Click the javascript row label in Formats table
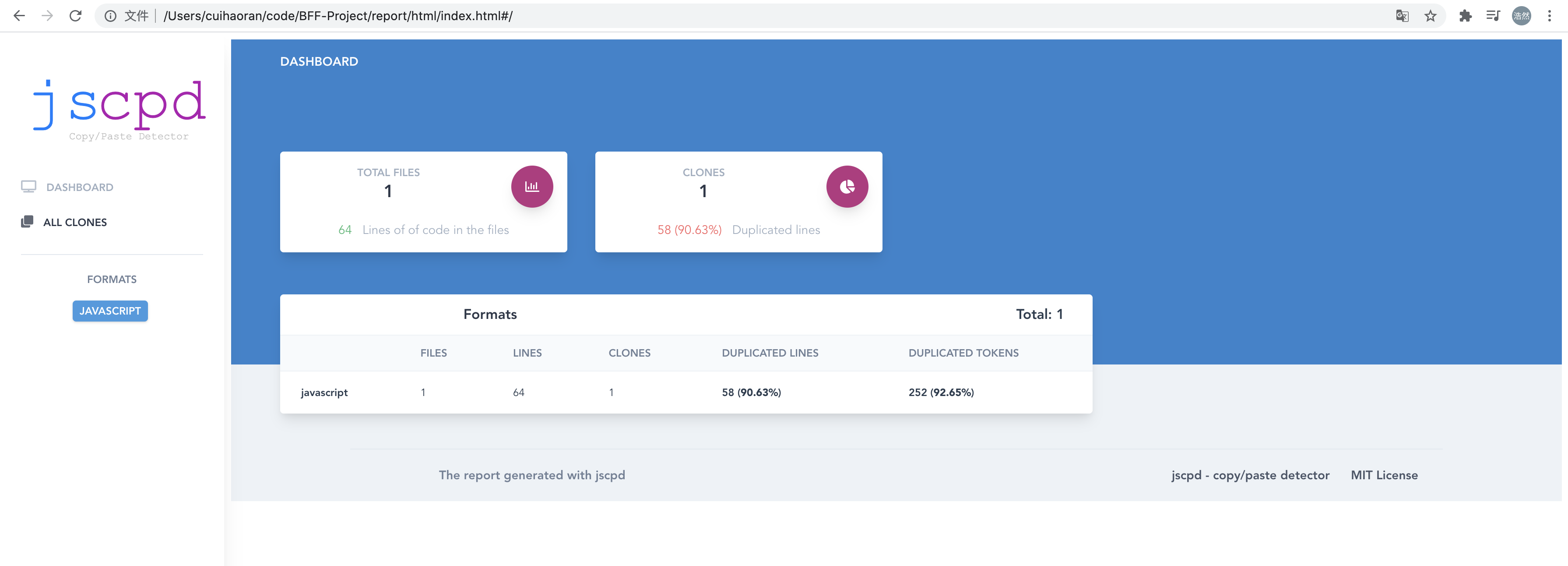This screenshot has width=1568, height=566. [324, 393]
